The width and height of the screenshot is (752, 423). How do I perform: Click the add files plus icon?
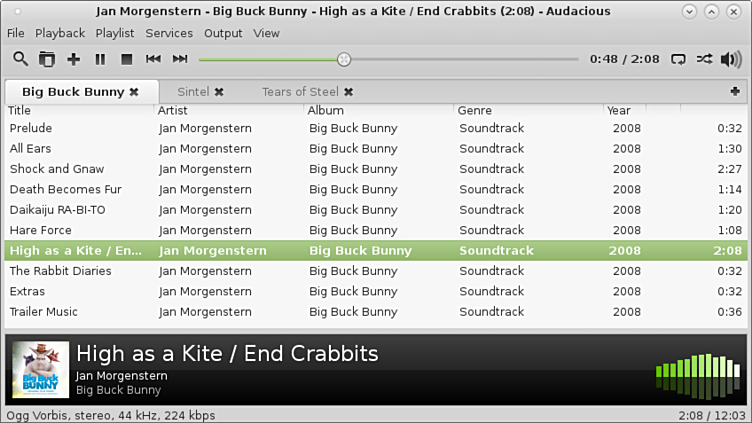tap(74, 59)
